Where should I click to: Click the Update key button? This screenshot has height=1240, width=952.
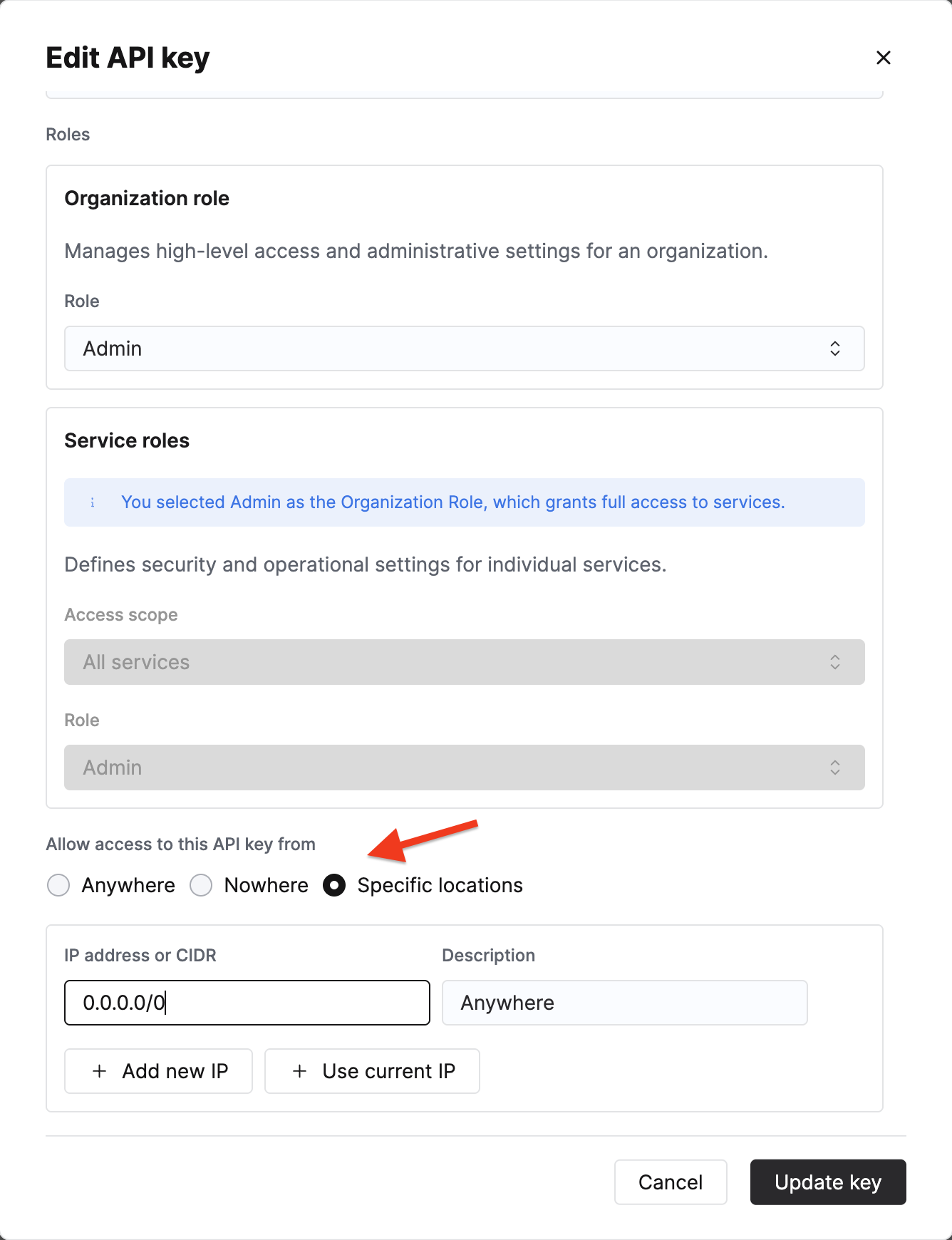click(x=828, y=1182)
